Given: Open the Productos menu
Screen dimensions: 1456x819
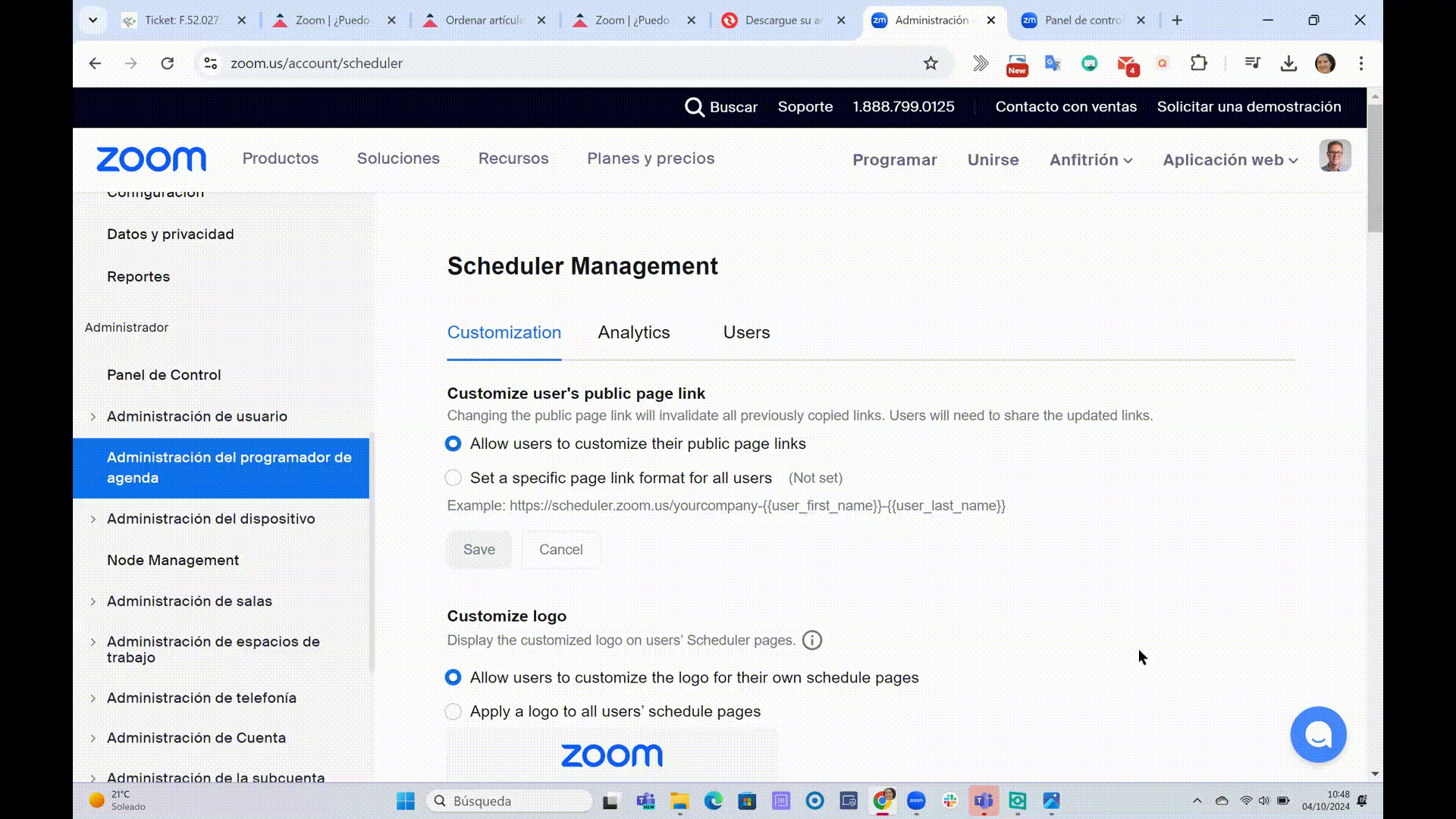Looking at the screenshot, I should (281, 158).
